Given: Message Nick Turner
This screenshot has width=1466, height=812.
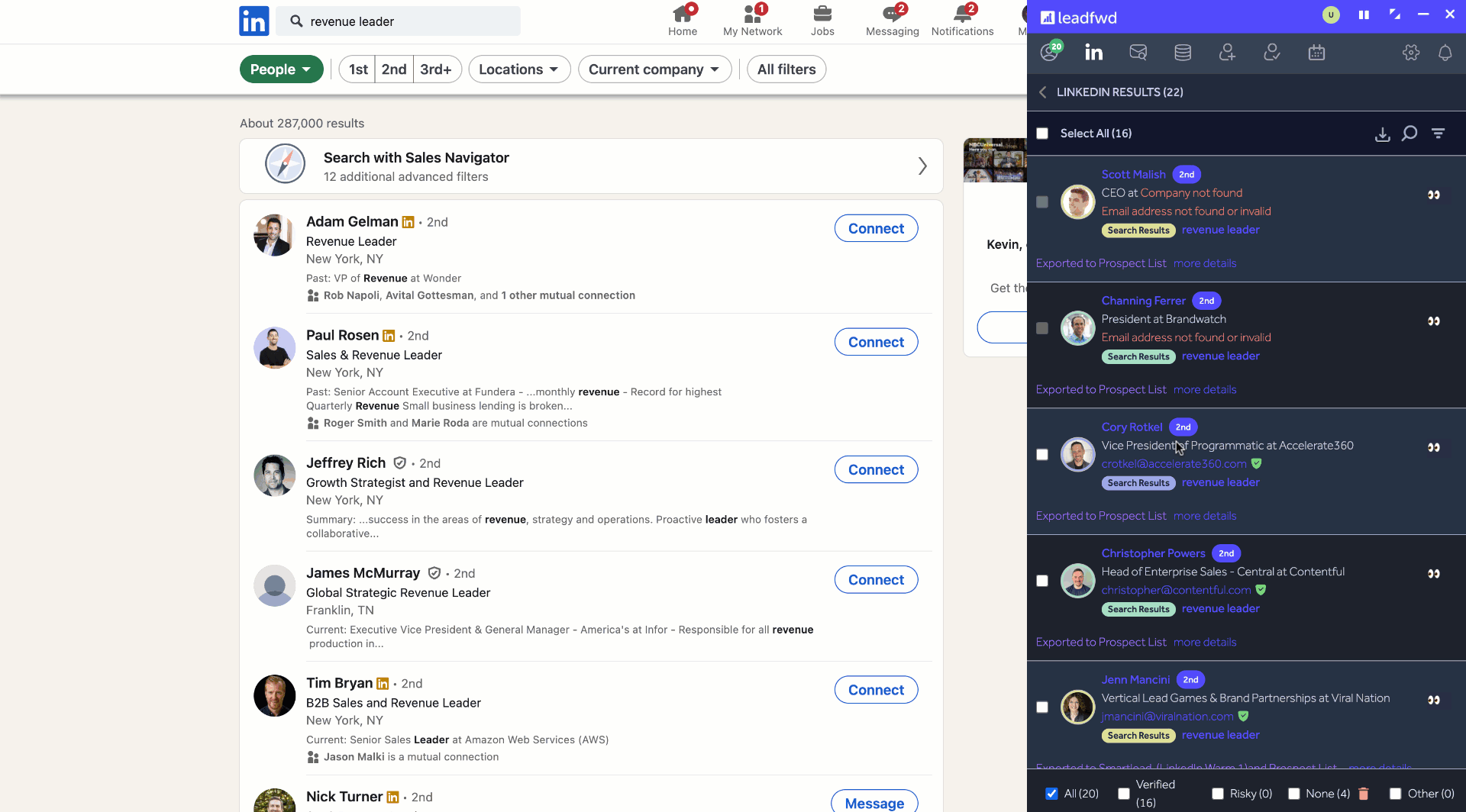Looking at the screenshot, I should coord(874,802).
